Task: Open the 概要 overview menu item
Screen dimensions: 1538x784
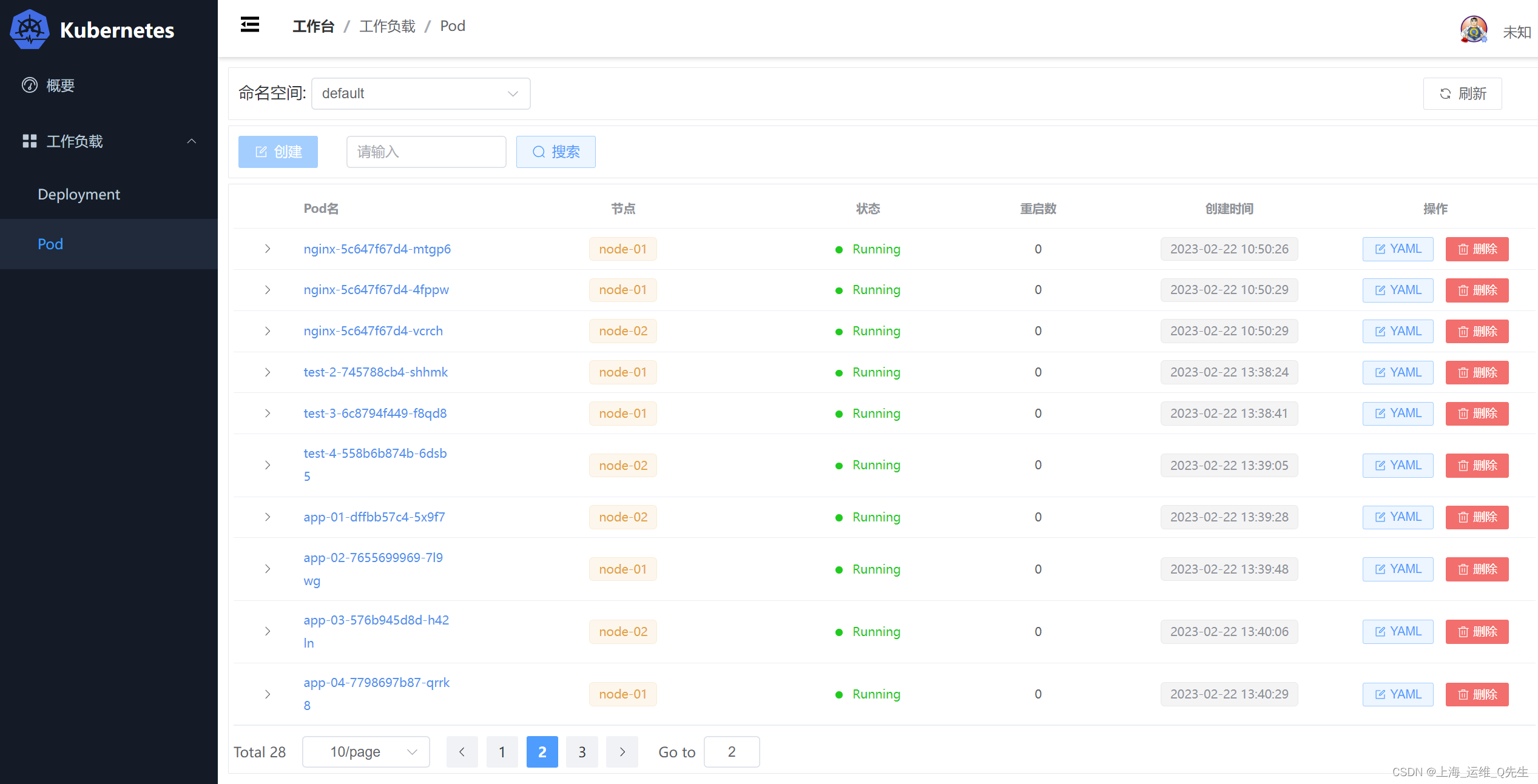Action: (109, 85)
